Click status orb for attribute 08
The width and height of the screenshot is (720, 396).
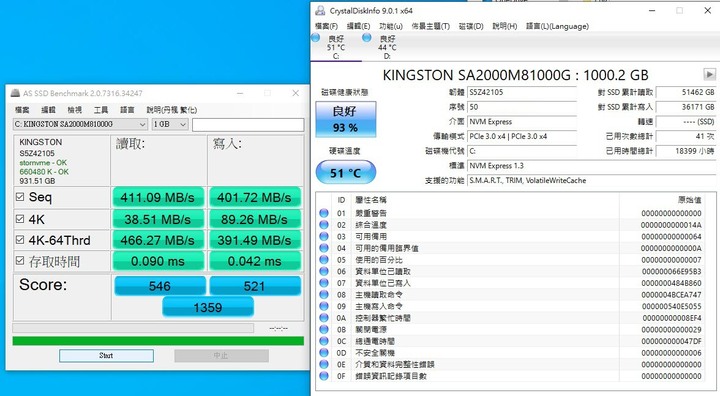(324, 294)
